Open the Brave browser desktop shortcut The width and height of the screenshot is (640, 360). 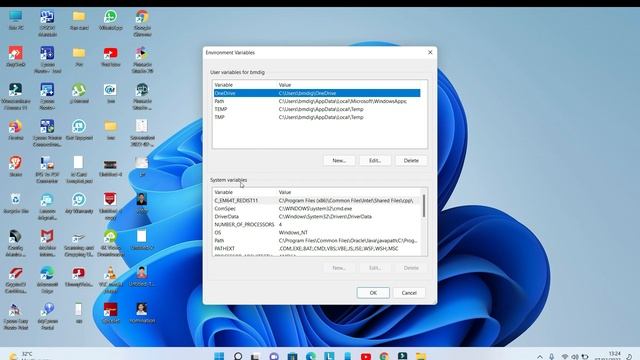tap(16, 166)
